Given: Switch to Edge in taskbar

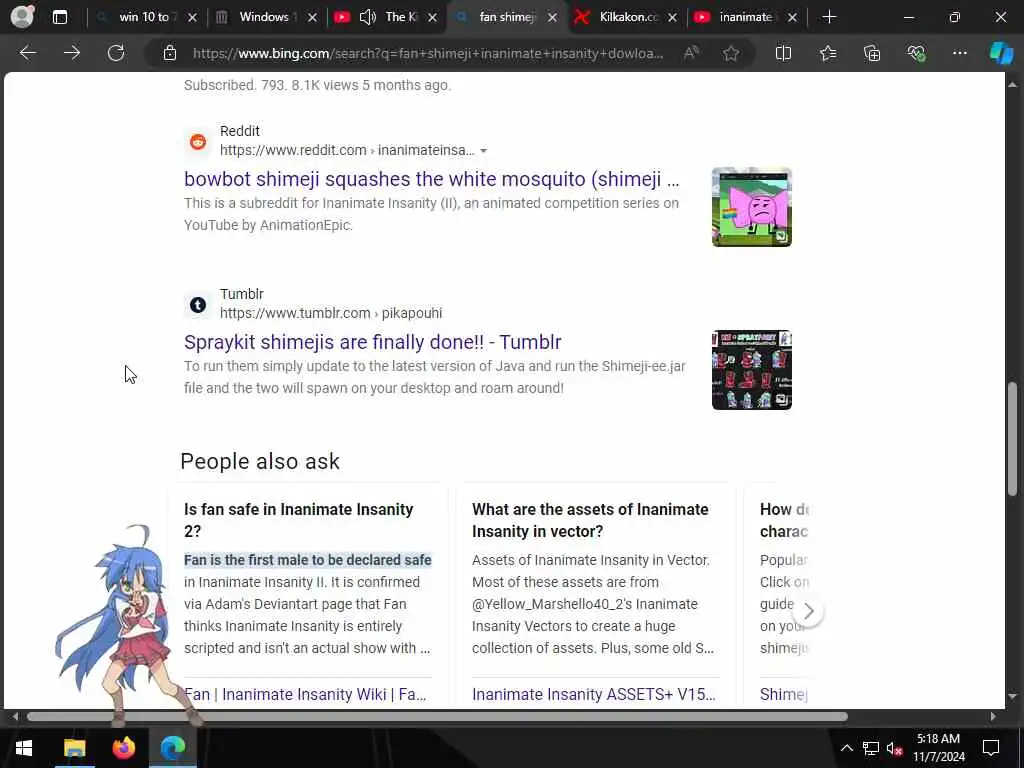Looking at the screenshot, I should point(173,748).
